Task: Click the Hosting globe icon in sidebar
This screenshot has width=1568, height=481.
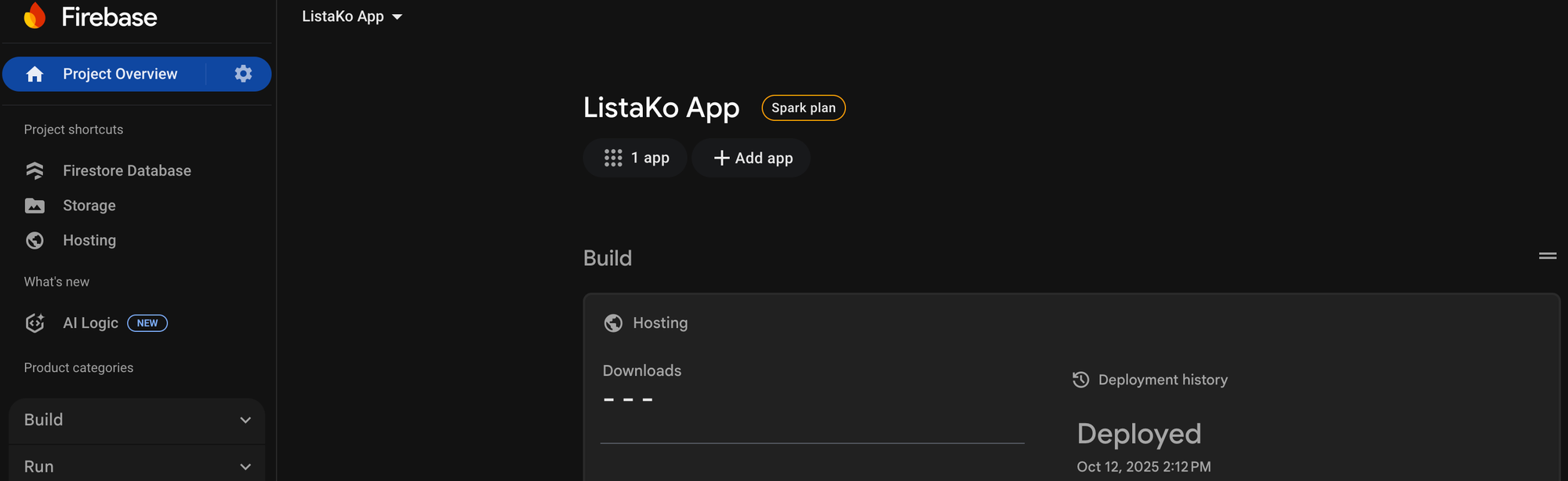Action: pyautogui.click(x=34, y=240)
